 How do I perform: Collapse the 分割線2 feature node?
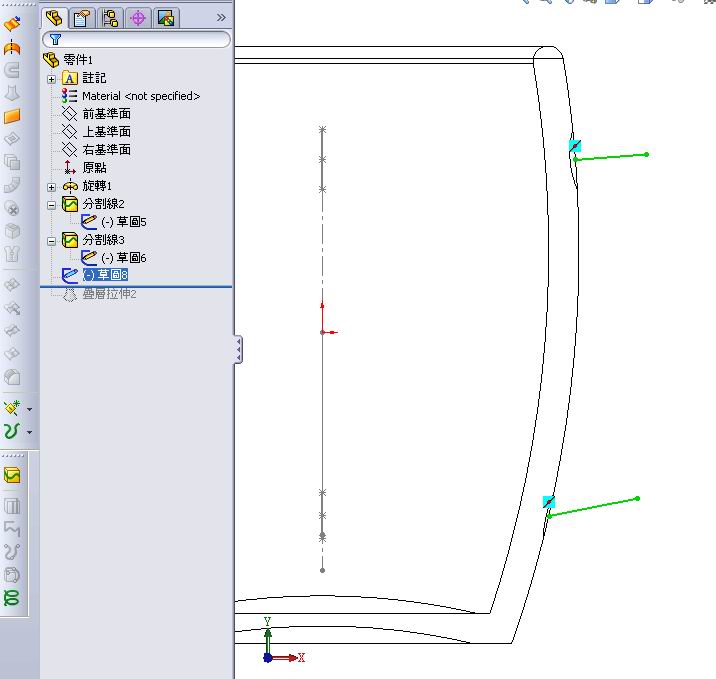(52, 205)
